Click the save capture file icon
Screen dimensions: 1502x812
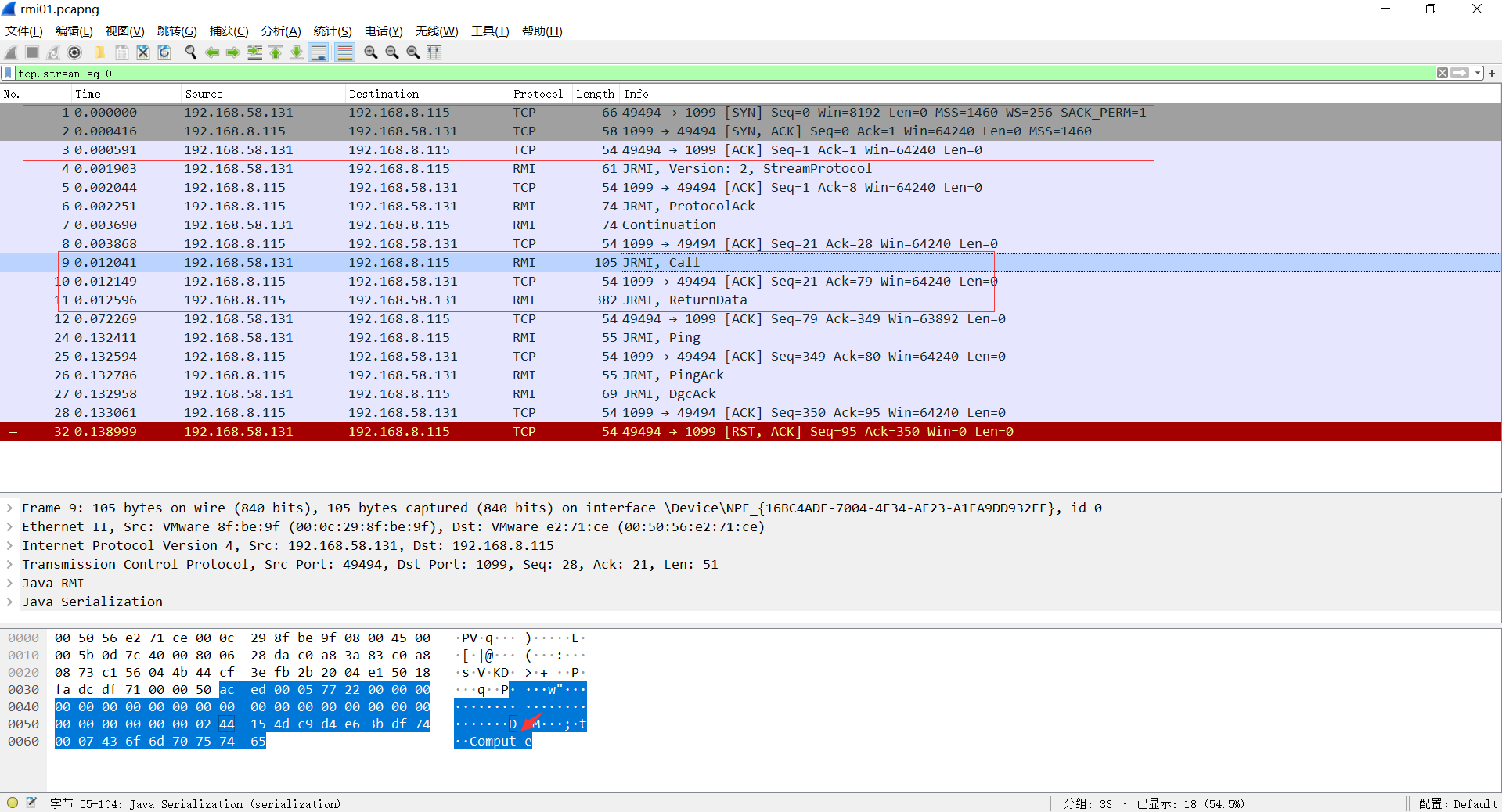(122, 52)
